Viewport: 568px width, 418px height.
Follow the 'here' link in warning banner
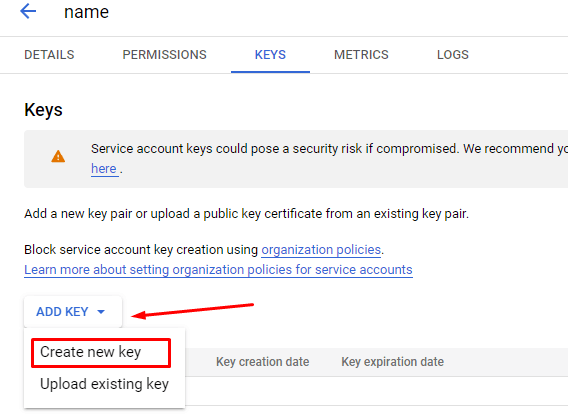click(104, 169)
